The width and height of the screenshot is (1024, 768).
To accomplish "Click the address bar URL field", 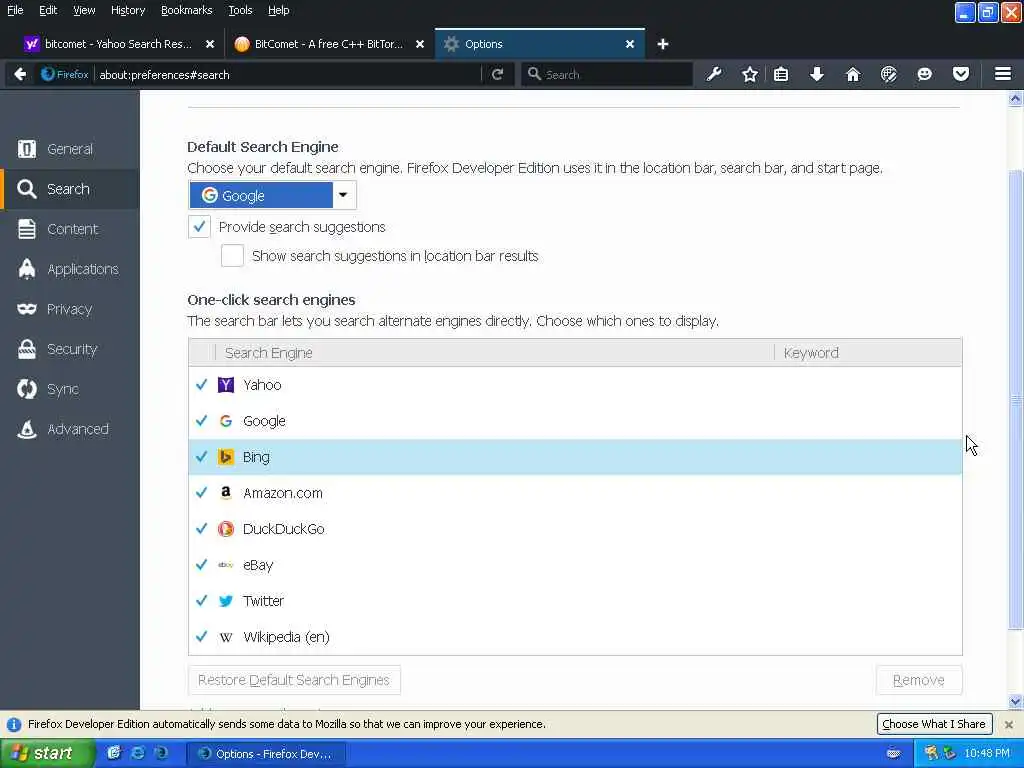I will (x=287, y=74).
